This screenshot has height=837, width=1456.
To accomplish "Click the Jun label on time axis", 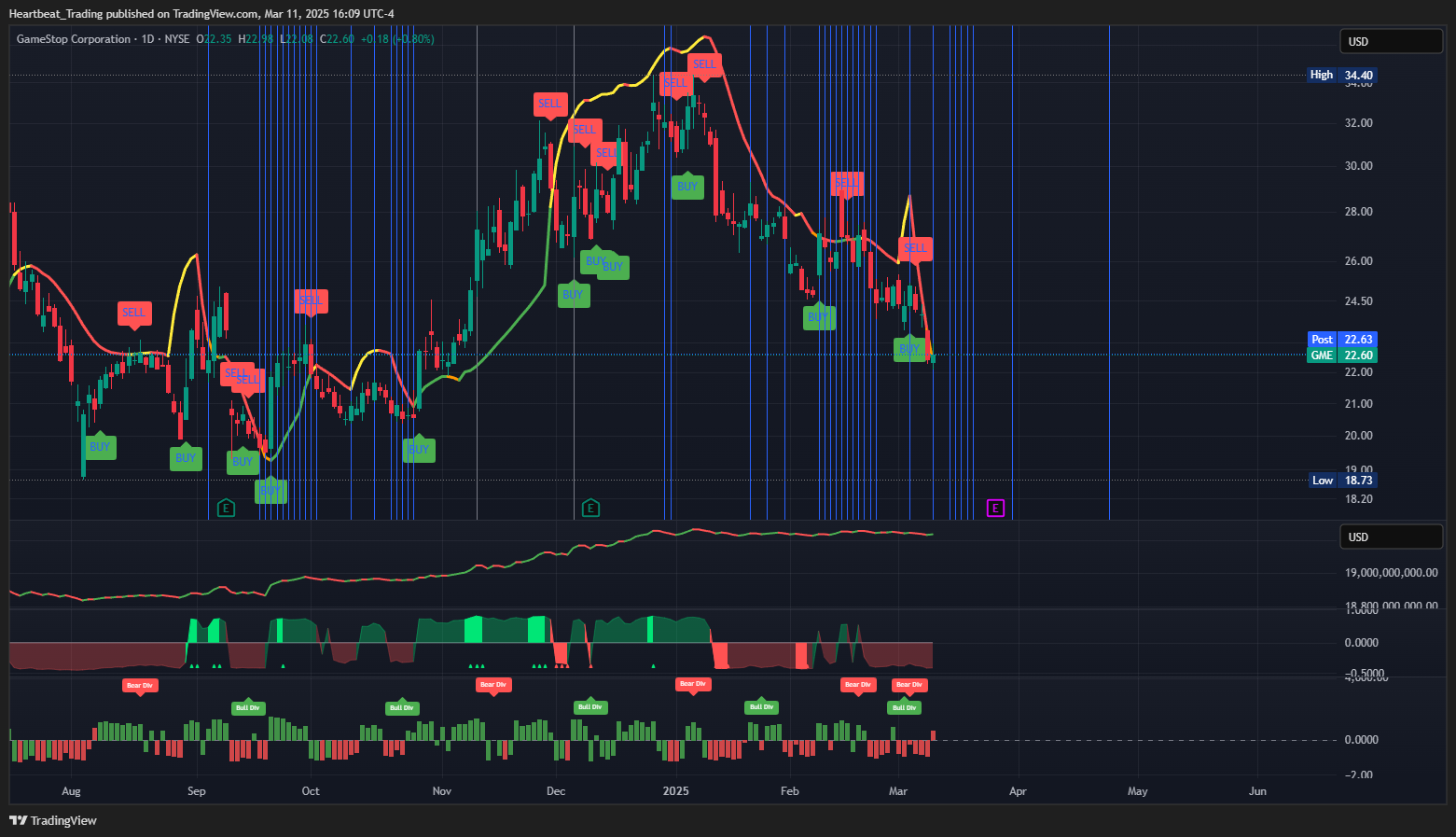I will click(x=1258, y=791).
